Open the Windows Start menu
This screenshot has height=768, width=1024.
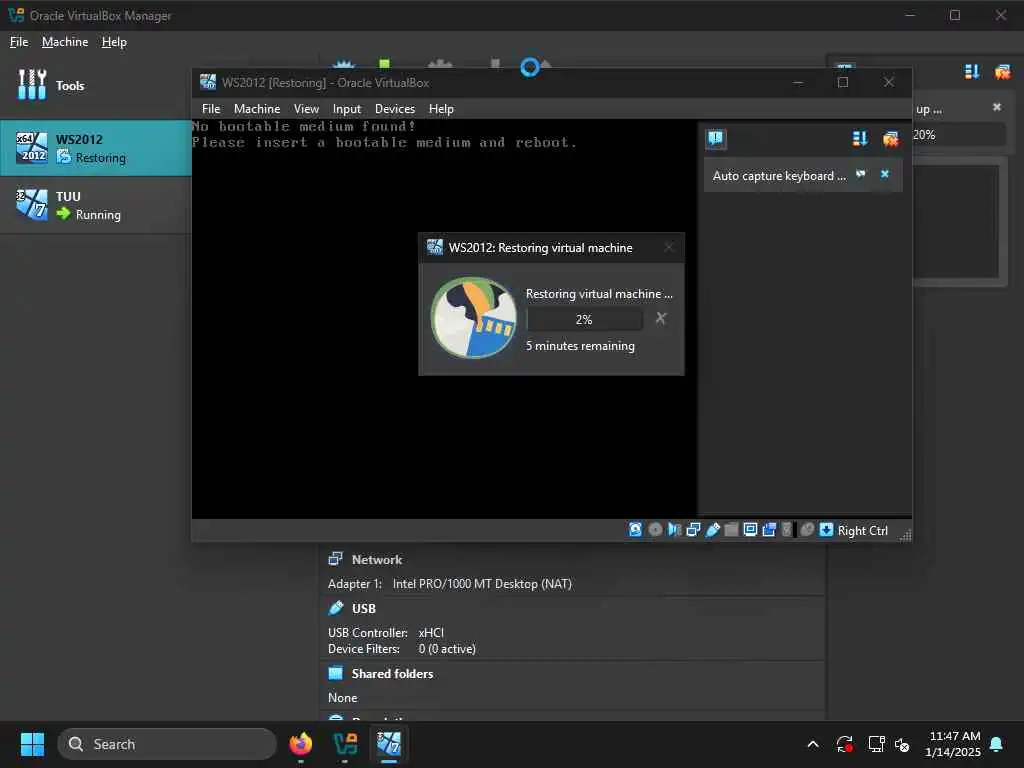coord(32,744)
